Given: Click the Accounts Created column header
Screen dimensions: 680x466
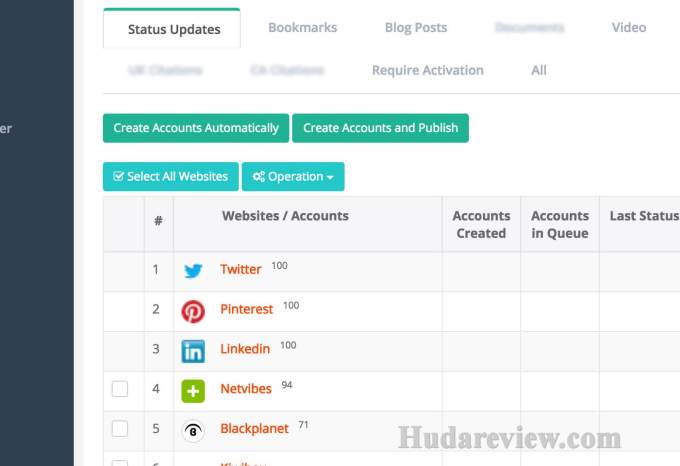Looking at the screenshot, I should [x=481, y=224].
